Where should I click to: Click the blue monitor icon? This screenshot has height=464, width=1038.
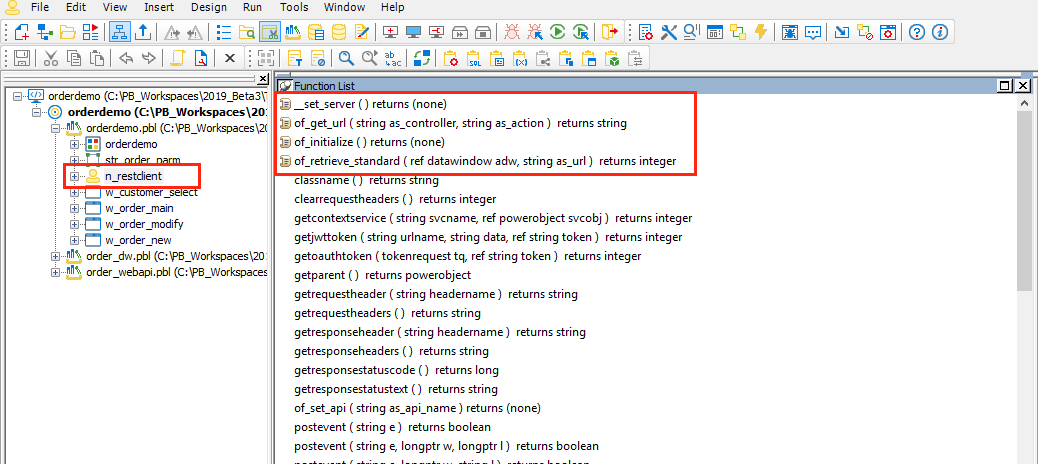[x=414, y=31]
